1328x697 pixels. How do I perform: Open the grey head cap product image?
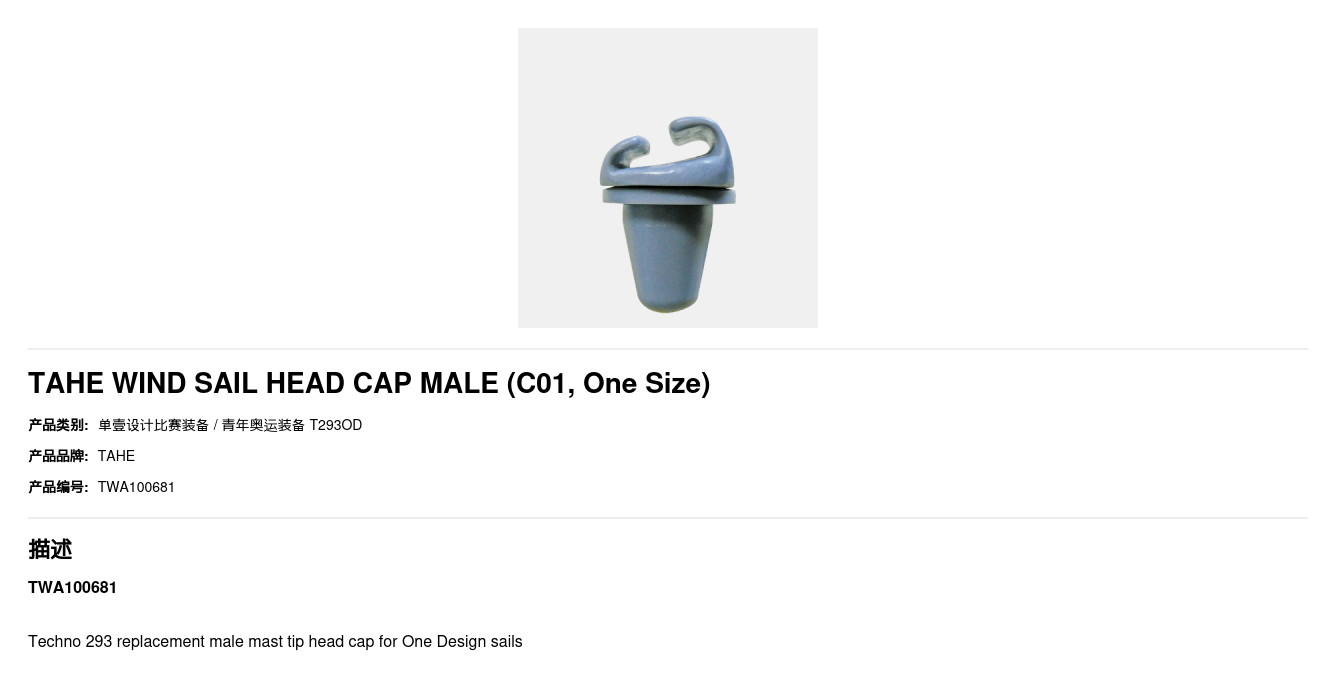(x=667, y=178)
